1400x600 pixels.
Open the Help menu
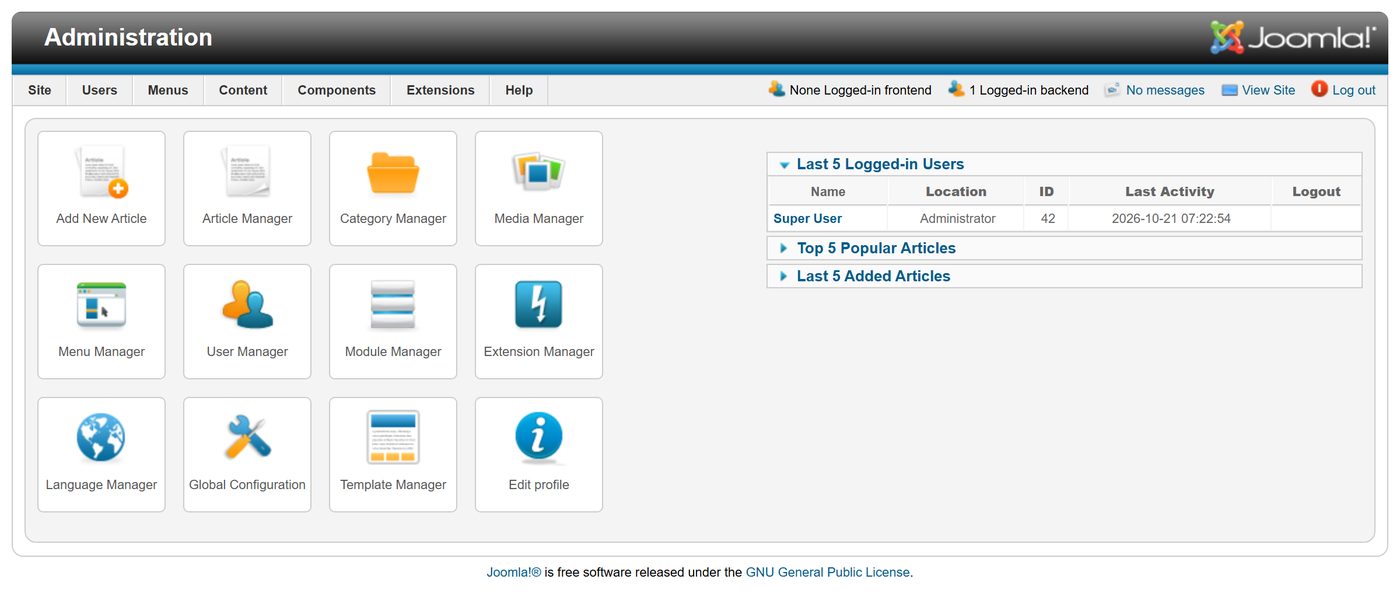tap(519, 90)
